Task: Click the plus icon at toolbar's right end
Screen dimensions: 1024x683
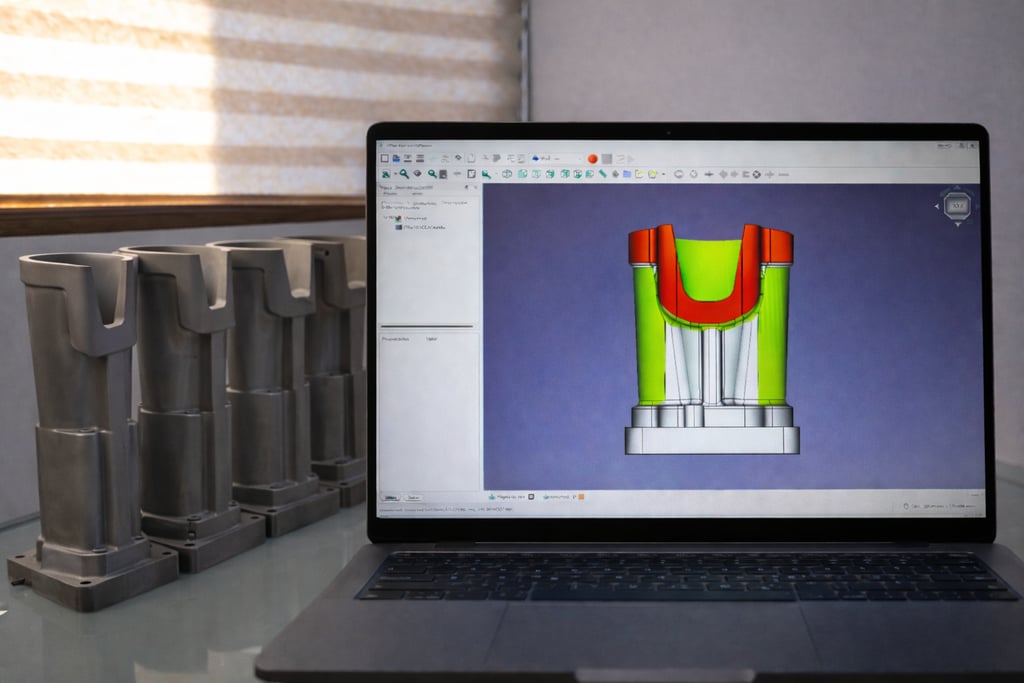Action: pyautogui.click(x=770, y=174)
